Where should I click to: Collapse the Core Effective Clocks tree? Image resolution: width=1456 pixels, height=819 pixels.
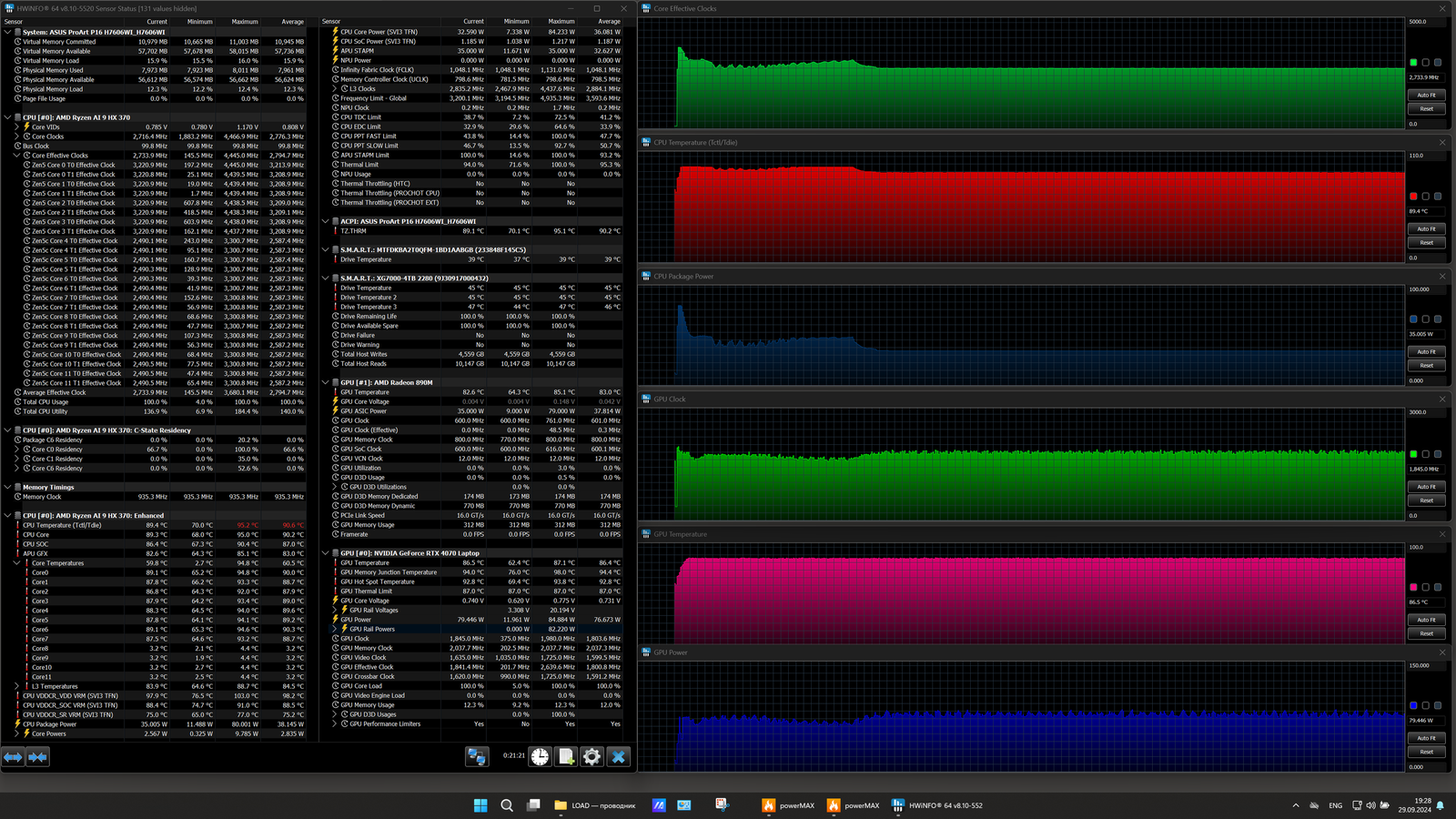click(17, 156)
